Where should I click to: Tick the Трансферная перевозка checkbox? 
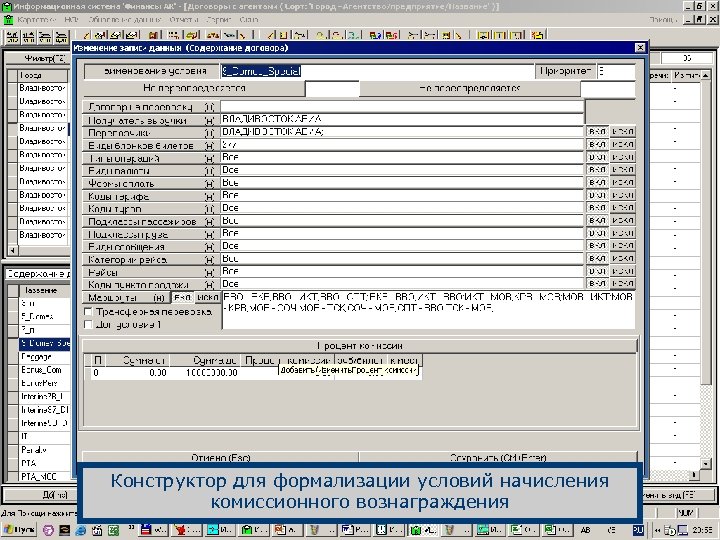tap(88, 312)
